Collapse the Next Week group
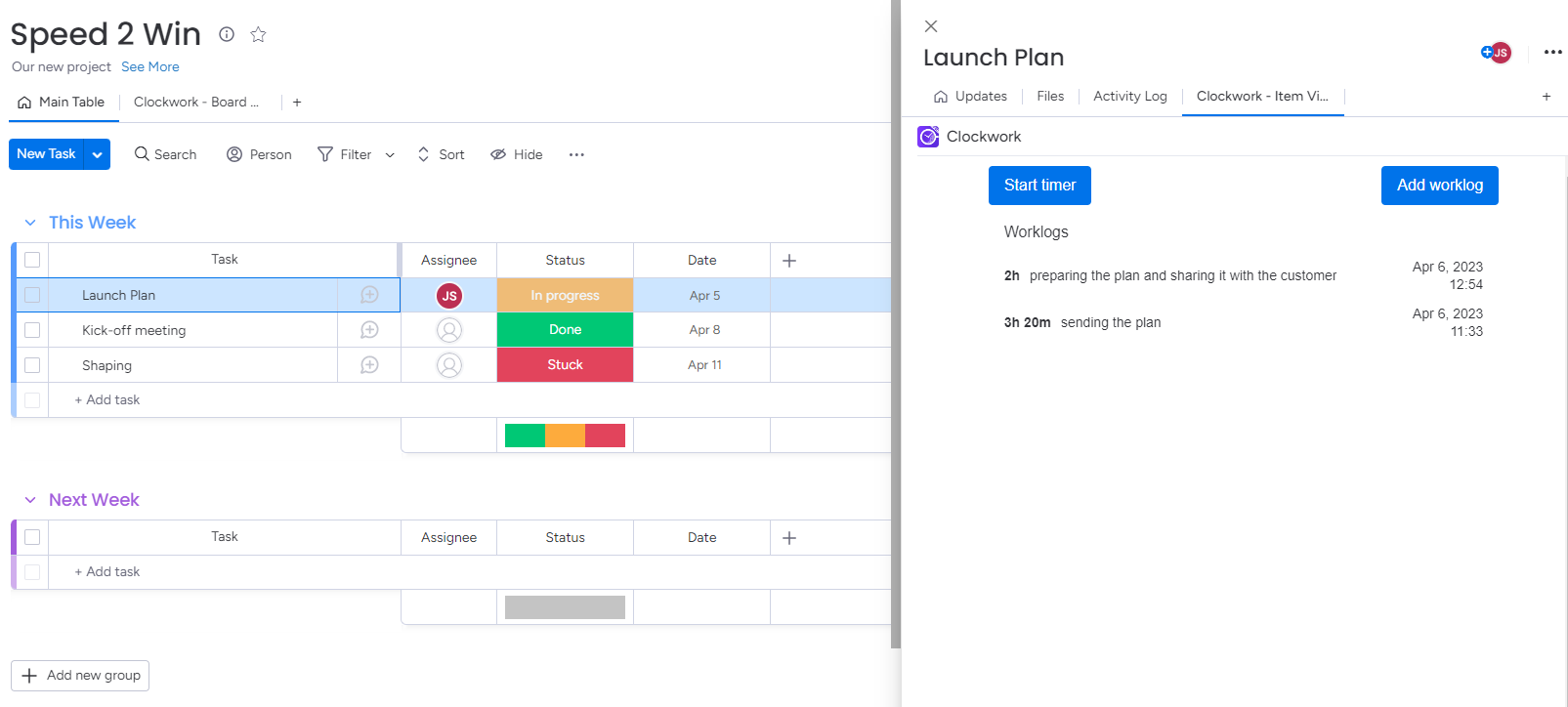 pyautogui.click(x=30, y=500)
